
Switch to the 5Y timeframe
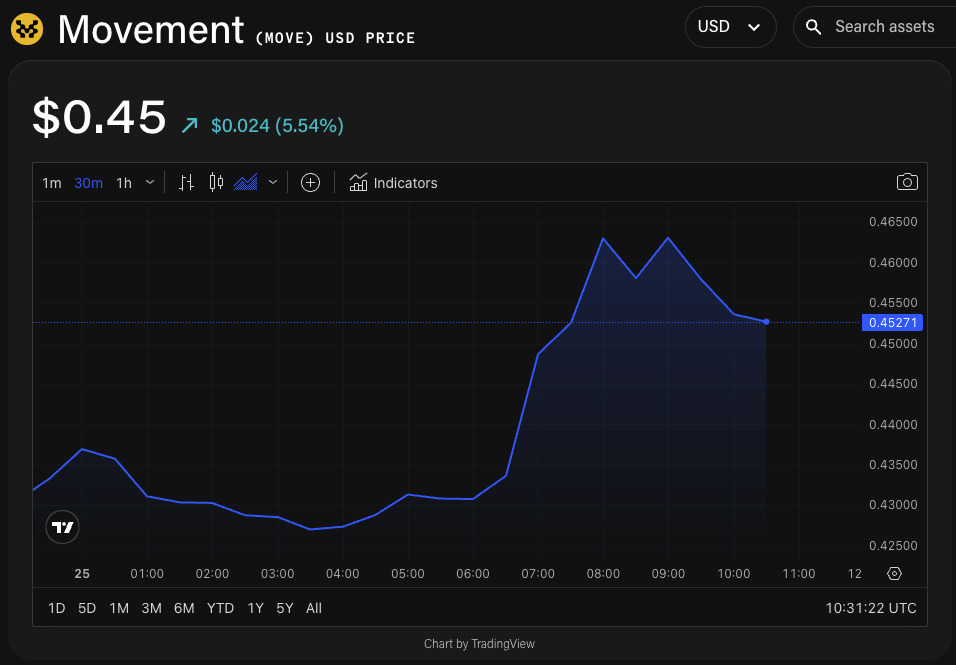285,608
